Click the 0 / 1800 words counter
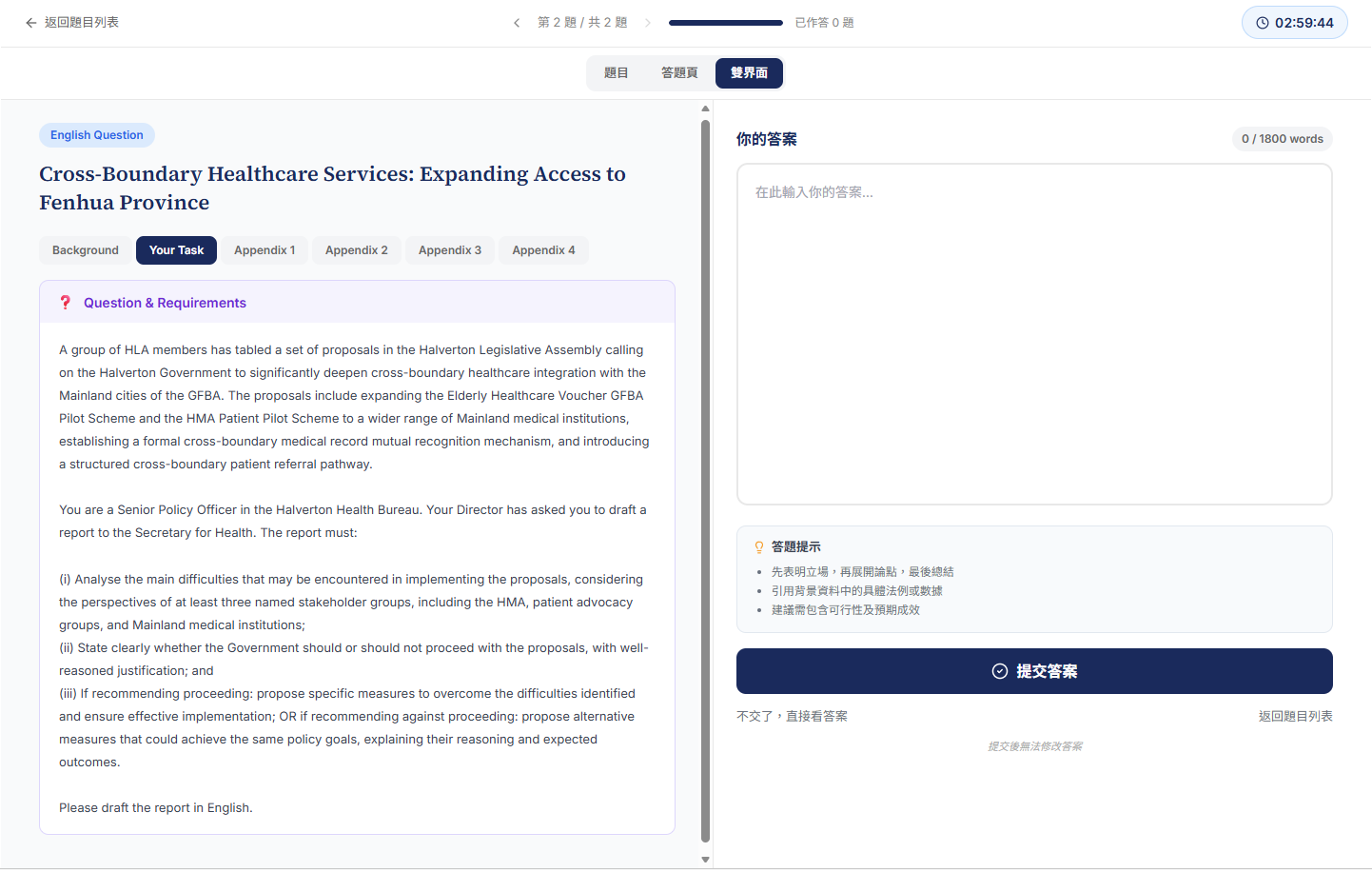Screen dimensions: 1372x872 pyautogui.click(x=1282, y=139)
